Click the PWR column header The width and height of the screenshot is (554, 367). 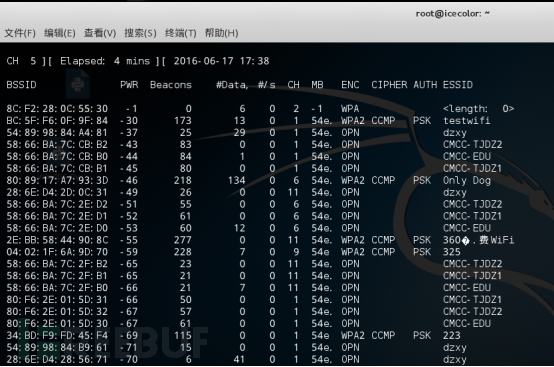pos(129,85)
